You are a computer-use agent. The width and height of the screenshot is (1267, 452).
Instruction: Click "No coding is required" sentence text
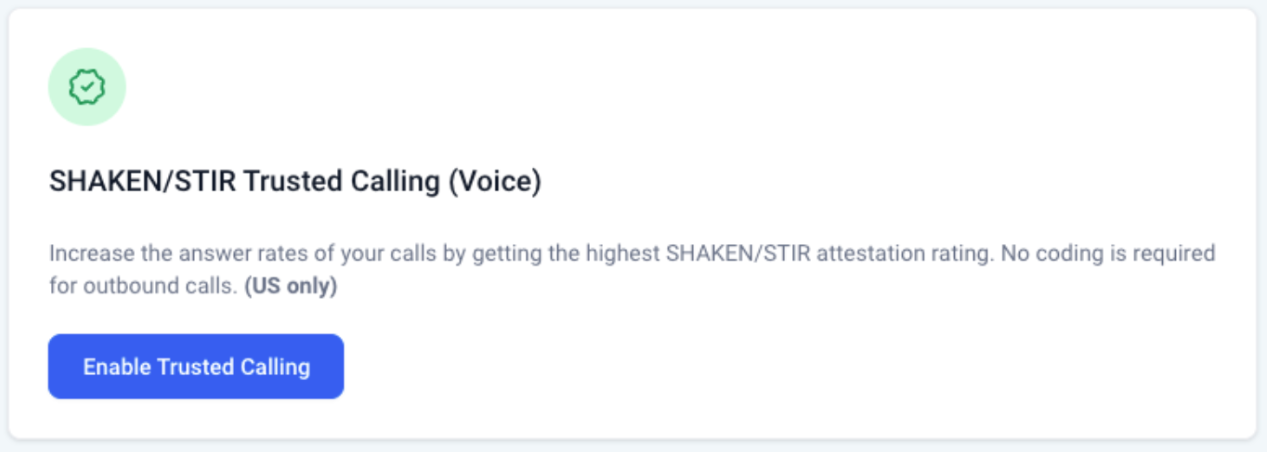(1106, 253)
